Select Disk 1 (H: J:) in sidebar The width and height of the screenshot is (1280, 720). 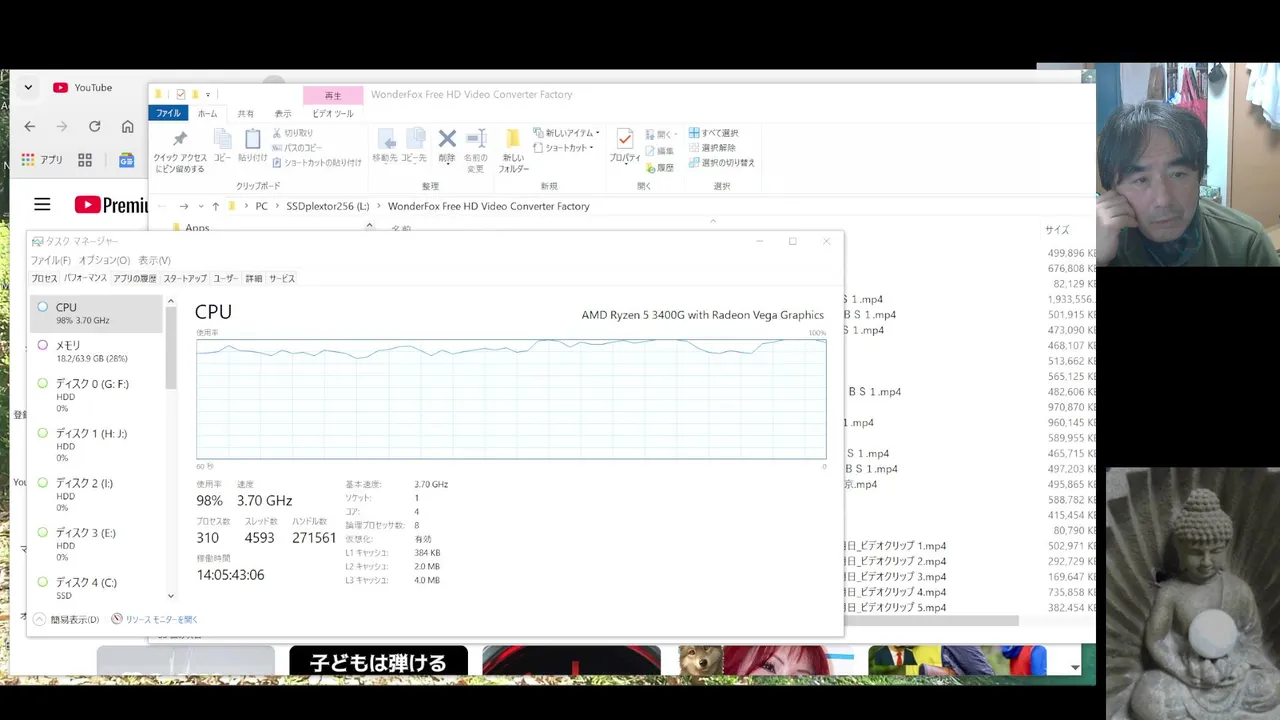click(97, 446)
